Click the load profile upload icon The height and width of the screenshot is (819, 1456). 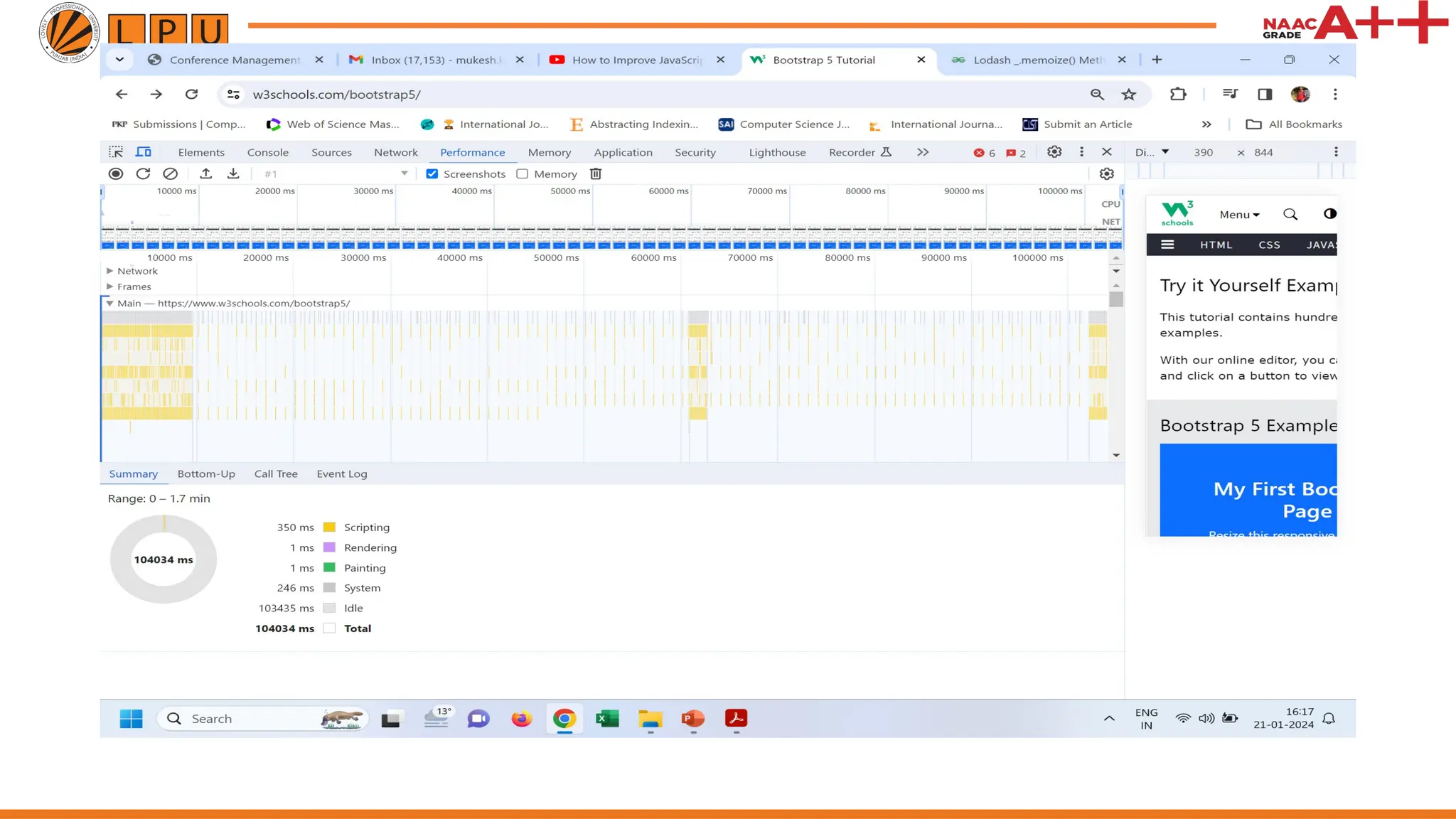point(206,173)
